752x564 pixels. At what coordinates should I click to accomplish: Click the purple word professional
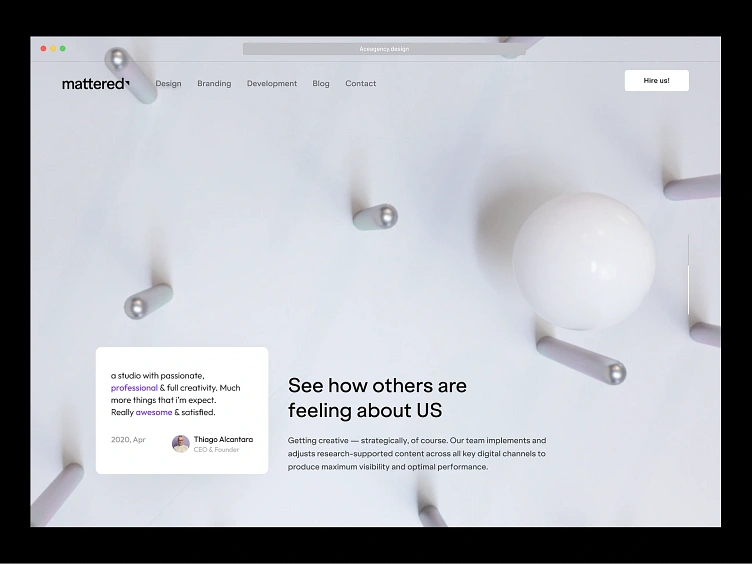134,388
